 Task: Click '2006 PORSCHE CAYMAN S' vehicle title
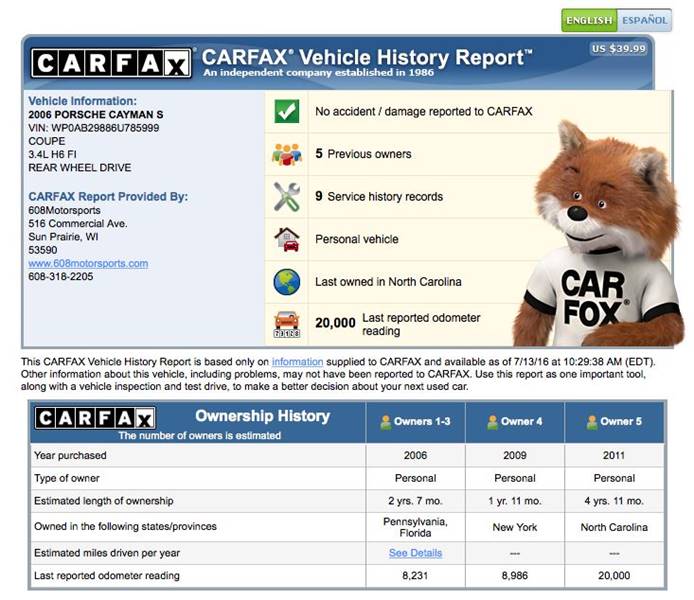tap(96, 115)
